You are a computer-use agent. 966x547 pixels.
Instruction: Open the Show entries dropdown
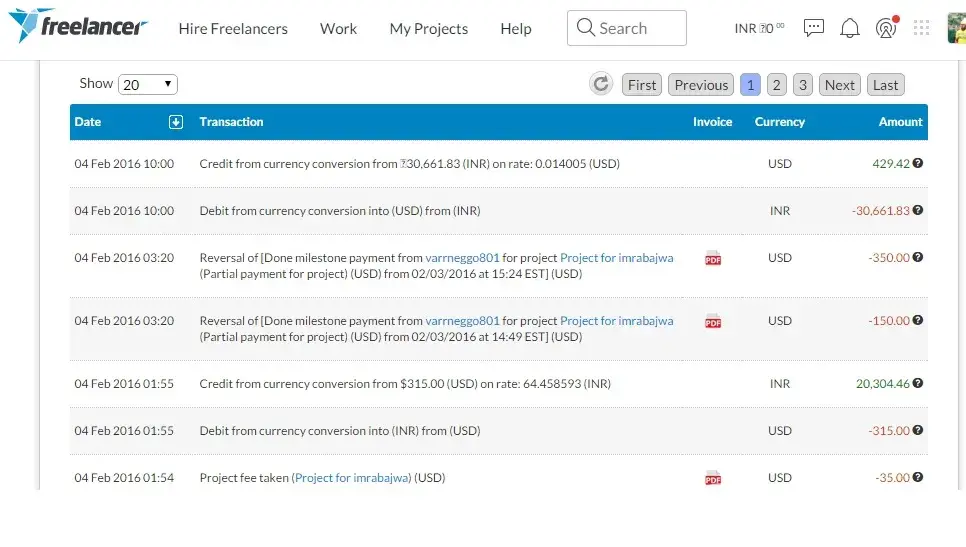pyautogui.click(x=147, y=85)
